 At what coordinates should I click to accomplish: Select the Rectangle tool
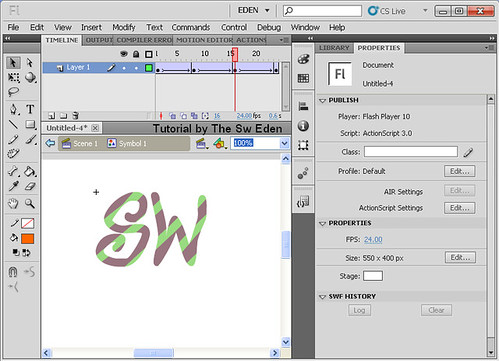click(31, 124)
